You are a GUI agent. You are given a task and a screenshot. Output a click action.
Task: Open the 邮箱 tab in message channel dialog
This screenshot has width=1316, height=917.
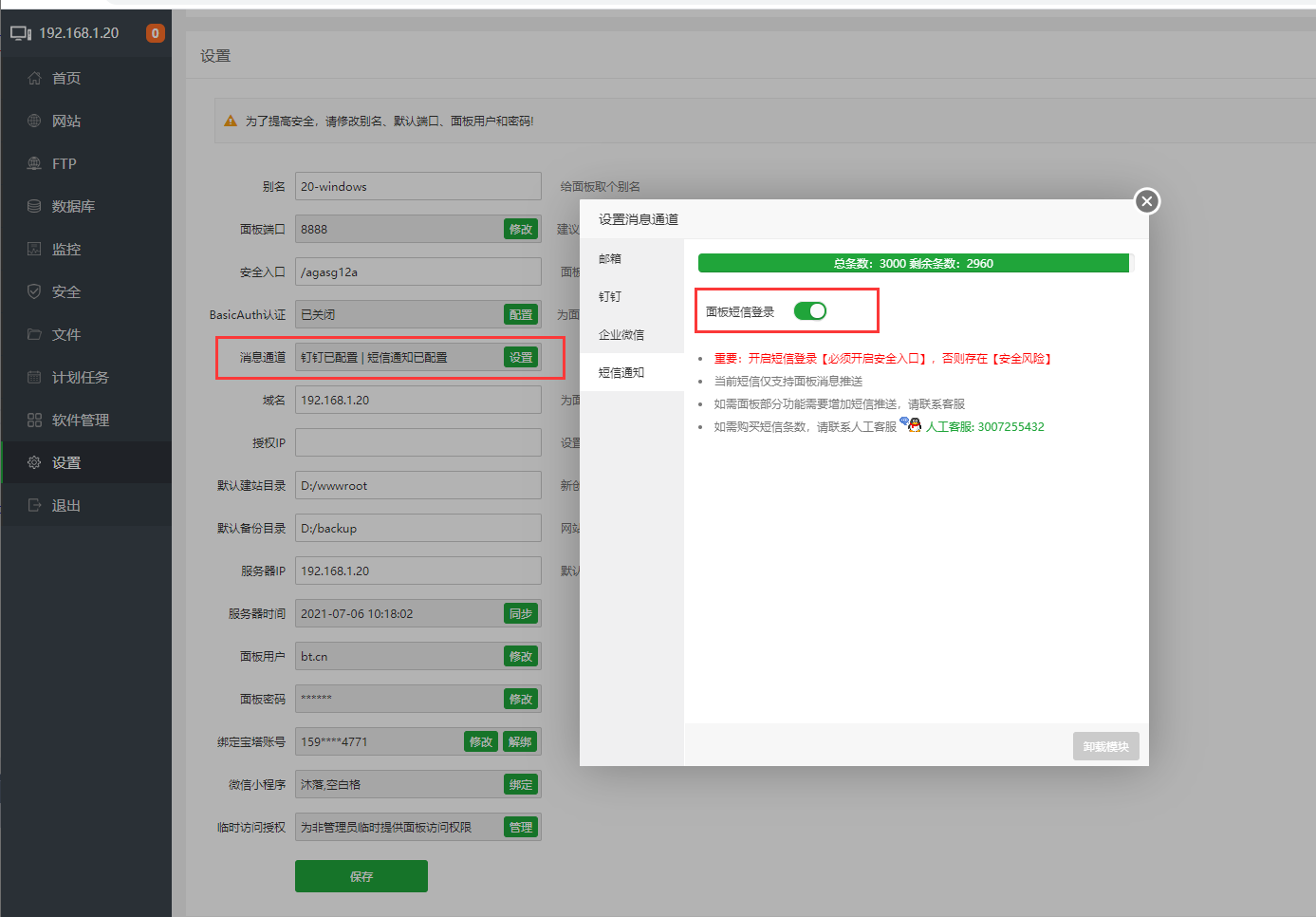click(632, 258)
